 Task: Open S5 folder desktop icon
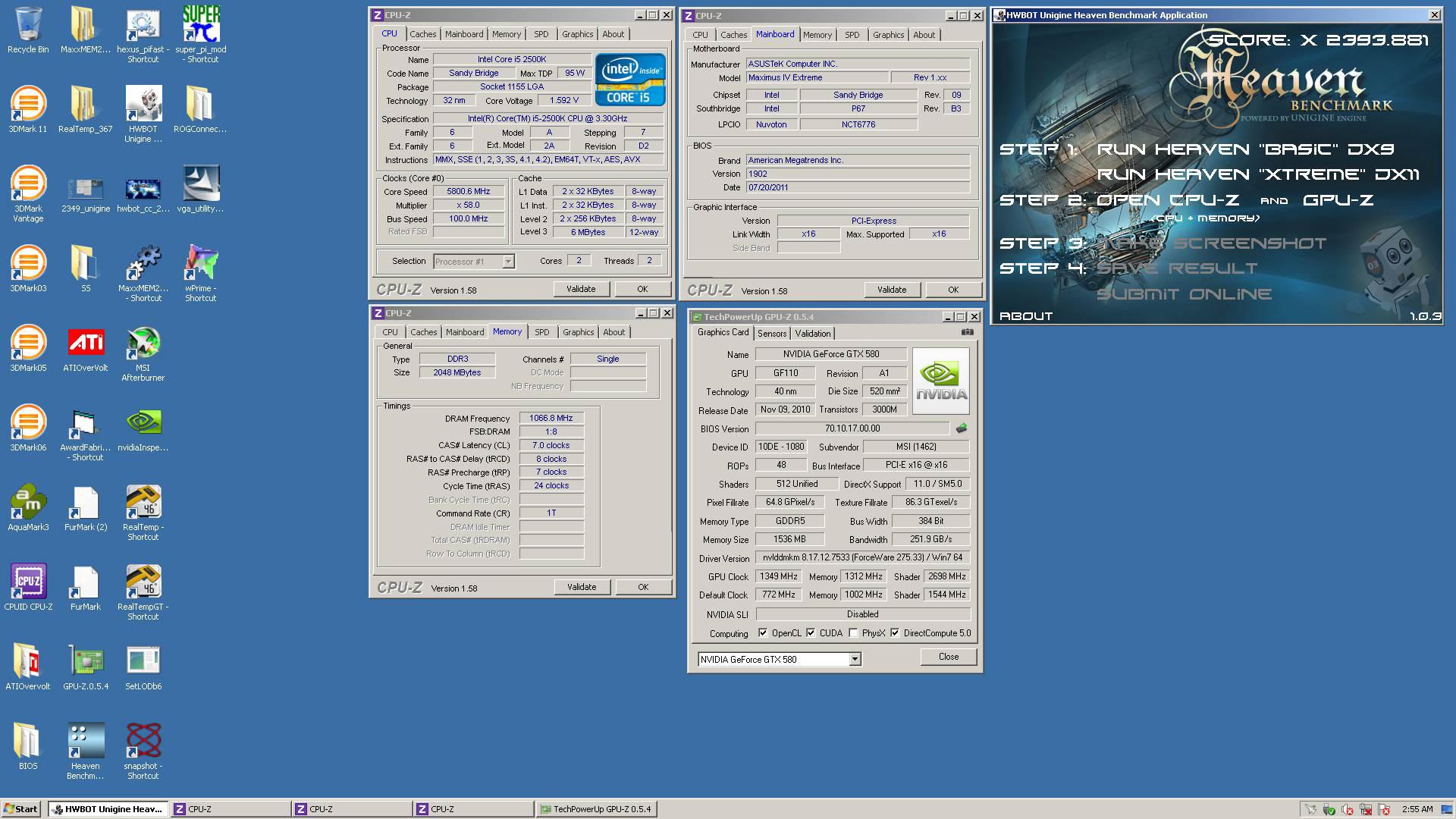(x=85, y=263)
